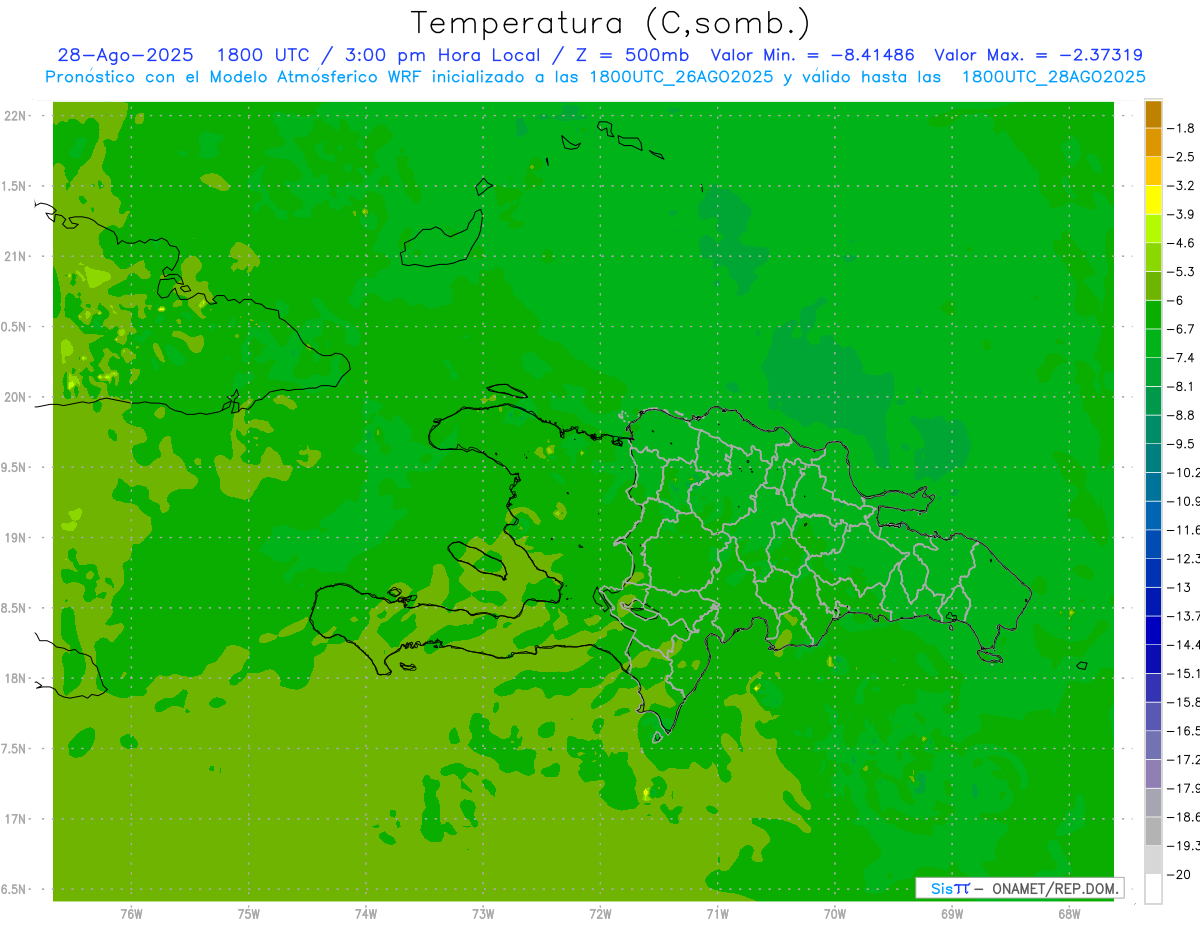
Task: Click the '21N' latitude label
Action: [x=16, y=257]
